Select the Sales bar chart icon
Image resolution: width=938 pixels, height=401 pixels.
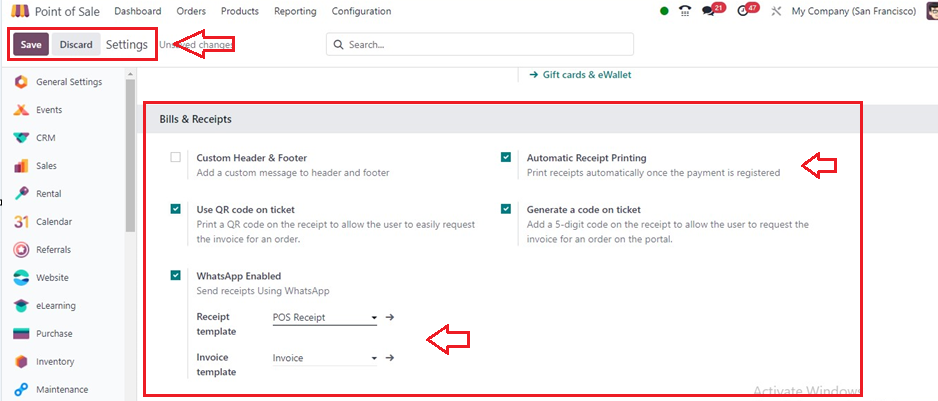coord(21,166)
